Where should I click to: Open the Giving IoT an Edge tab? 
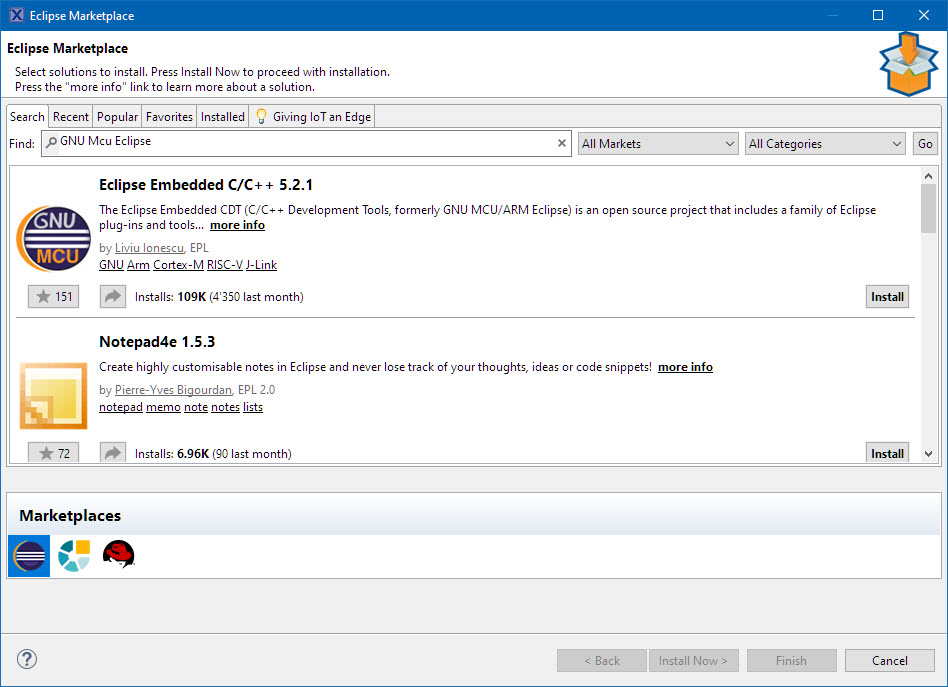[313, 117]
